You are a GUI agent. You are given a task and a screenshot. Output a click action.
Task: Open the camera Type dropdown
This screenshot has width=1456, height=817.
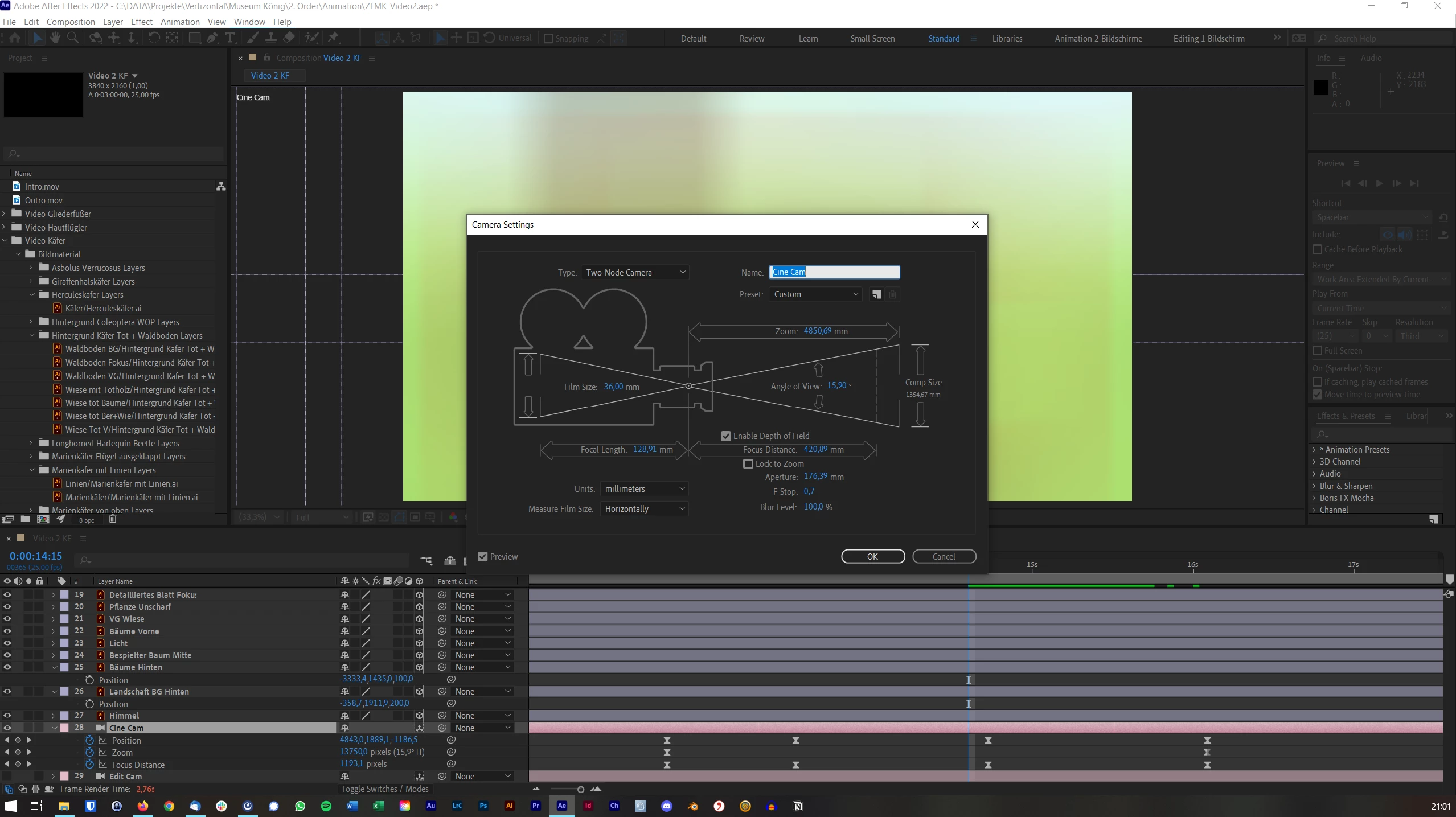click(x=635, y=272)
